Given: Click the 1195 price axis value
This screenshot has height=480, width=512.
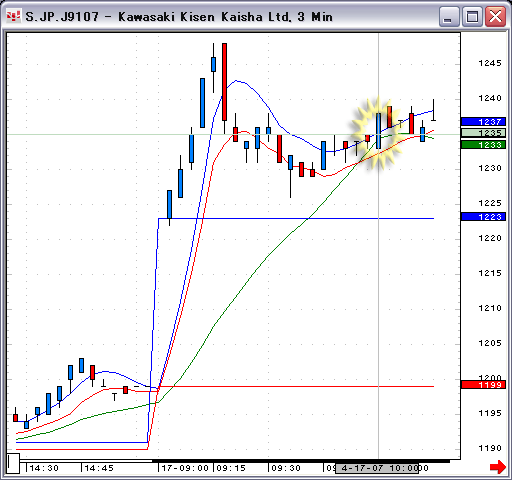Looking at the screenshot, I should coord(490,413).
